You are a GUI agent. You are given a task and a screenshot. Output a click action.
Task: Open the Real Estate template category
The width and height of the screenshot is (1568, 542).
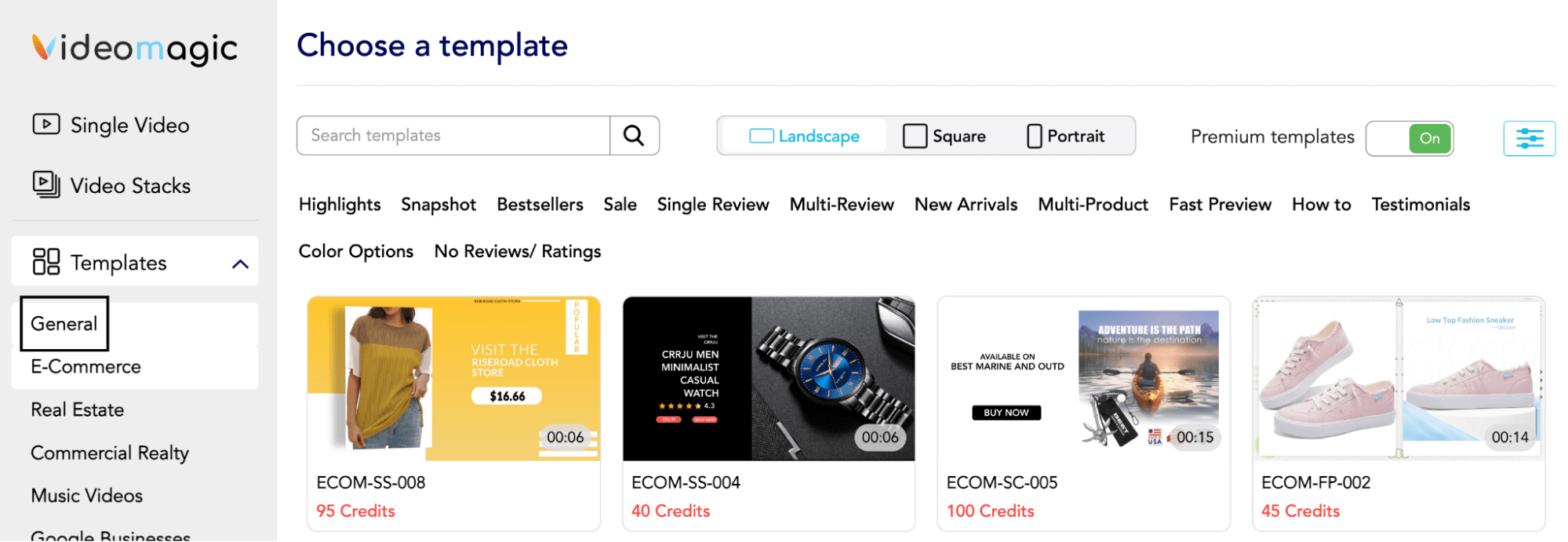(x=77, y=409)
